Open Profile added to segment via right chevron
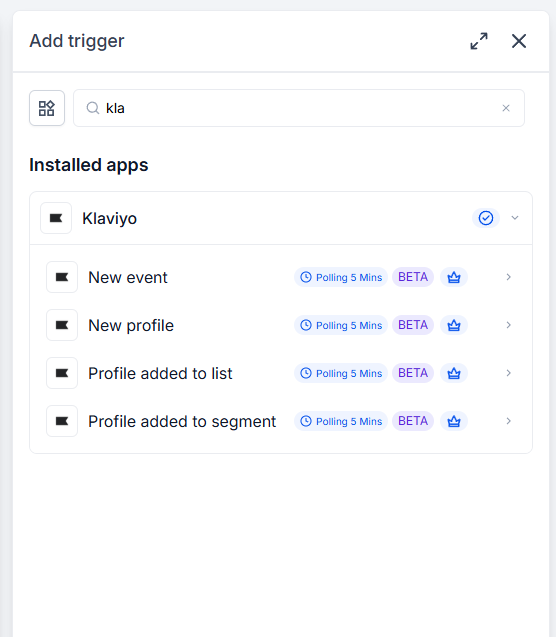 508,421
